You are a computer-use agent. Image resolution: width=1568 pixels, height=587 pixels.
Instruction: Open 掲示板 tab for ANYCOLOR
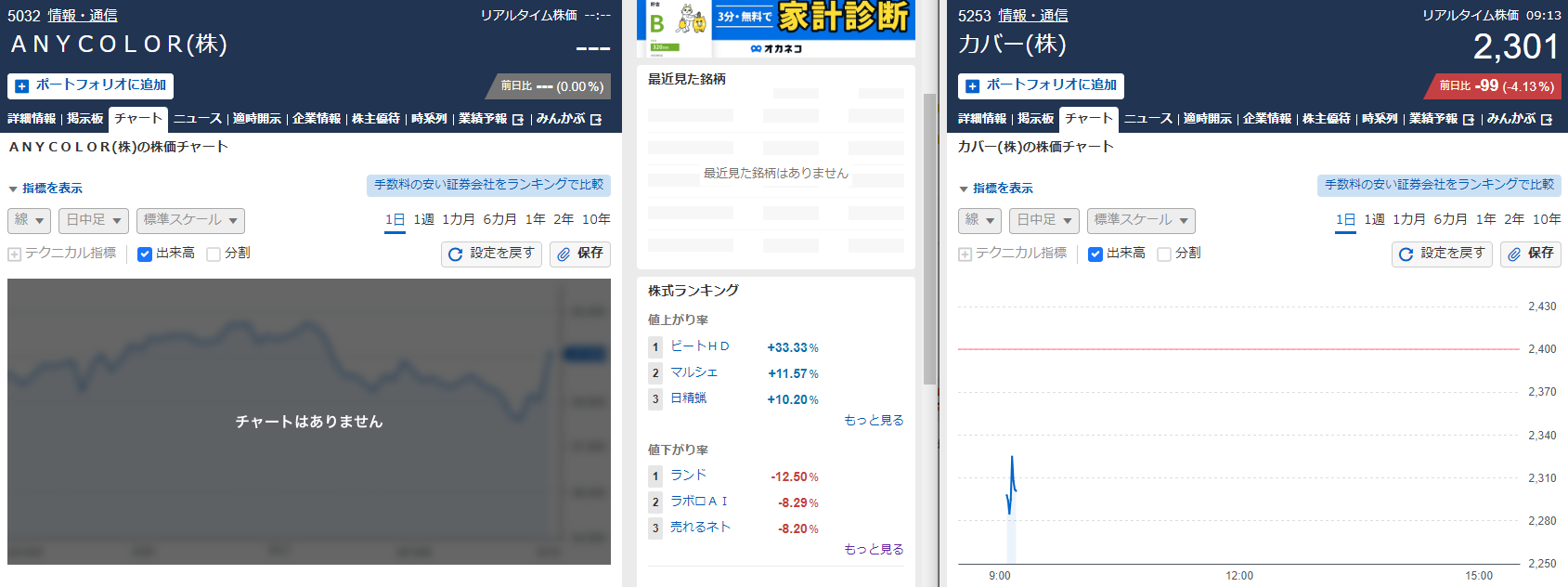pyautogui.click(x=85, y=119)
